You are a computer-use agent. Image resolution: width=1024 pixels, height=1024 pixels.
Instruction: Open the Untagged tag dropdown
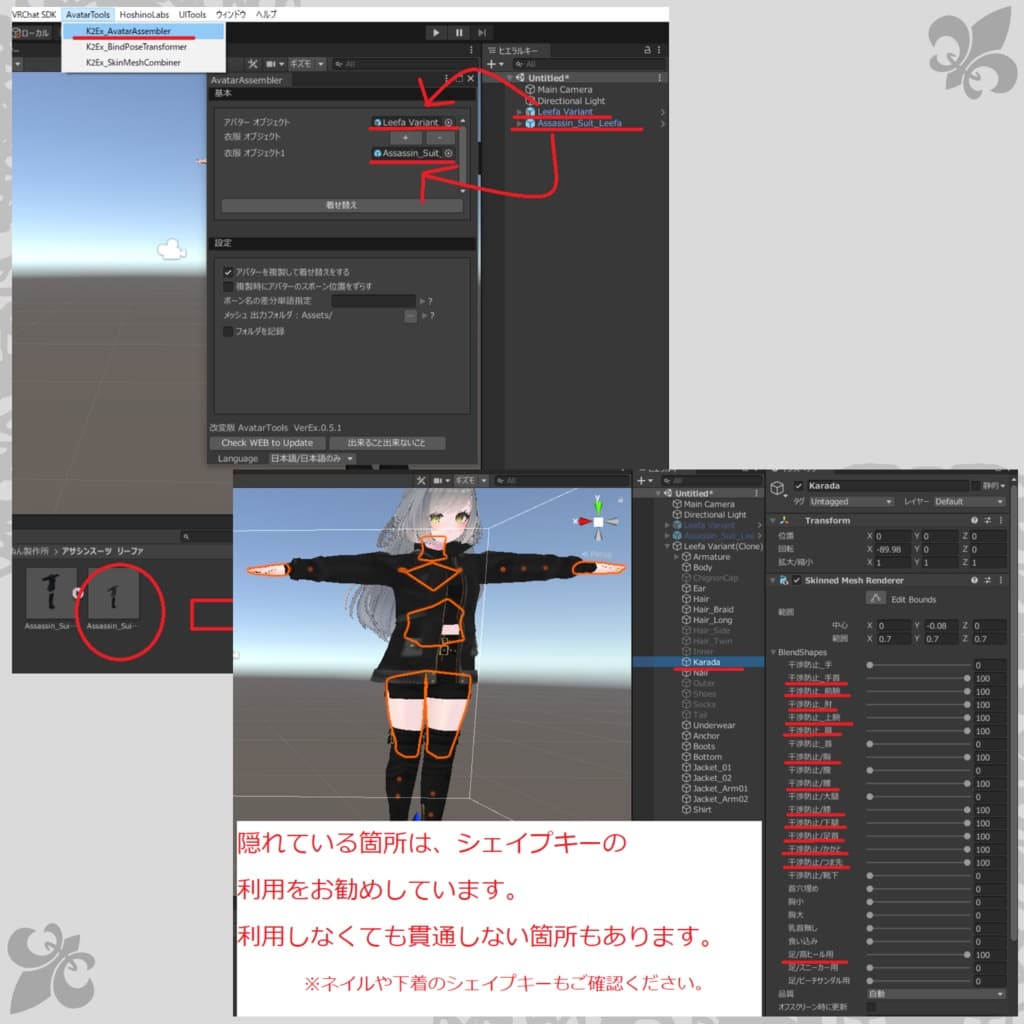[x=851, y=502]
